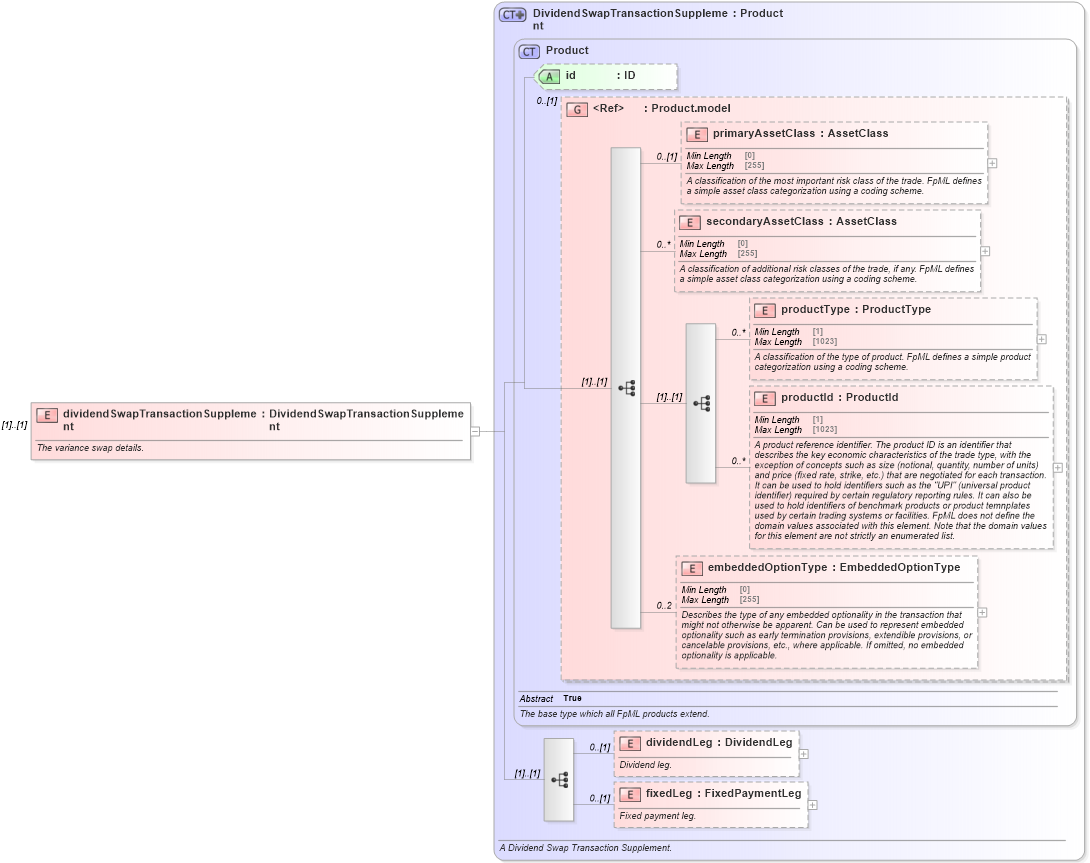Select the A icon of the id attribute
This screenshot has width=1090, height=863.
551,76
